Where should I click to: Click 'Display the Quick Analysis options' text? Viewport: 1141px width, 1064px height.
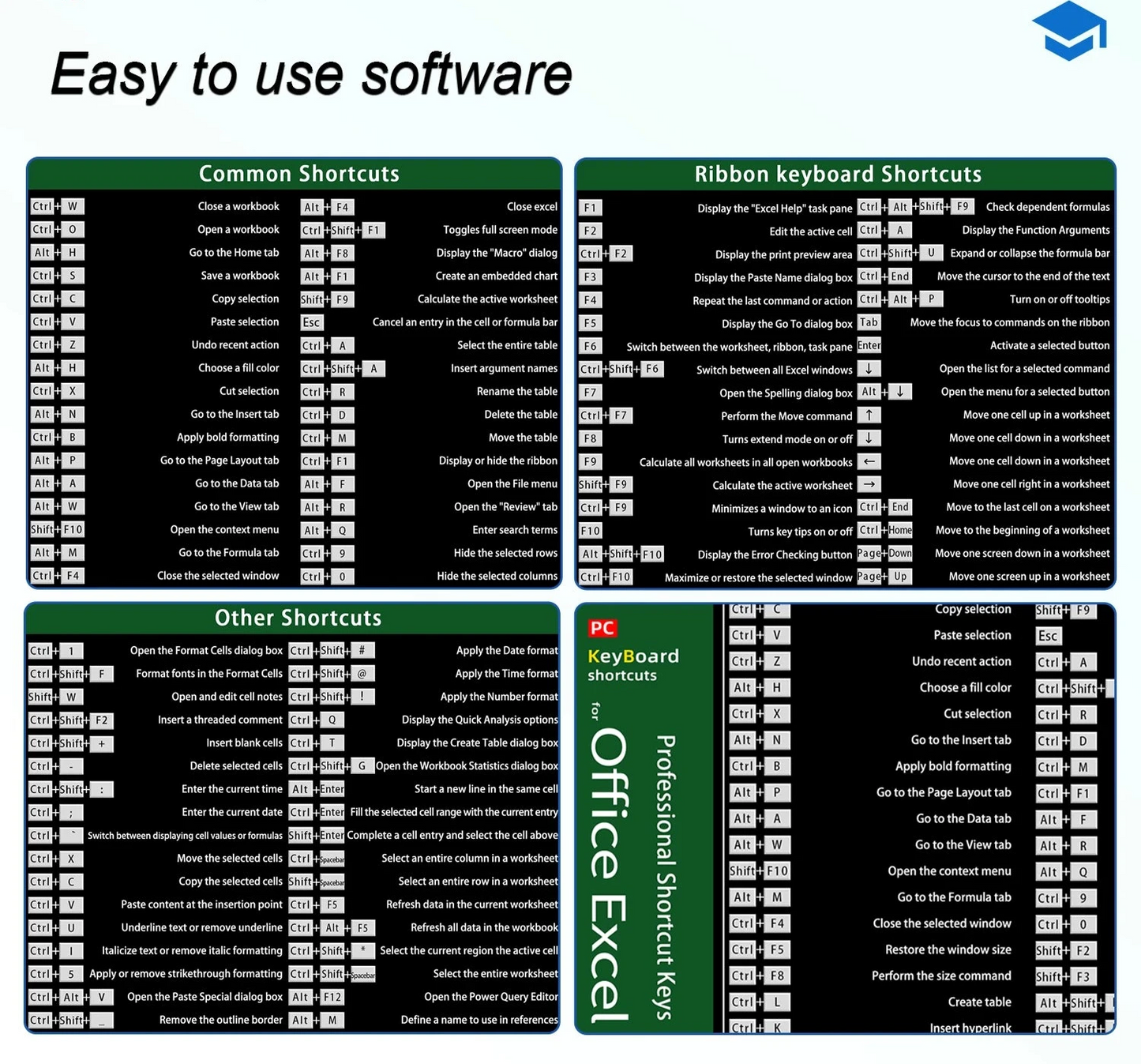[480, 720]
